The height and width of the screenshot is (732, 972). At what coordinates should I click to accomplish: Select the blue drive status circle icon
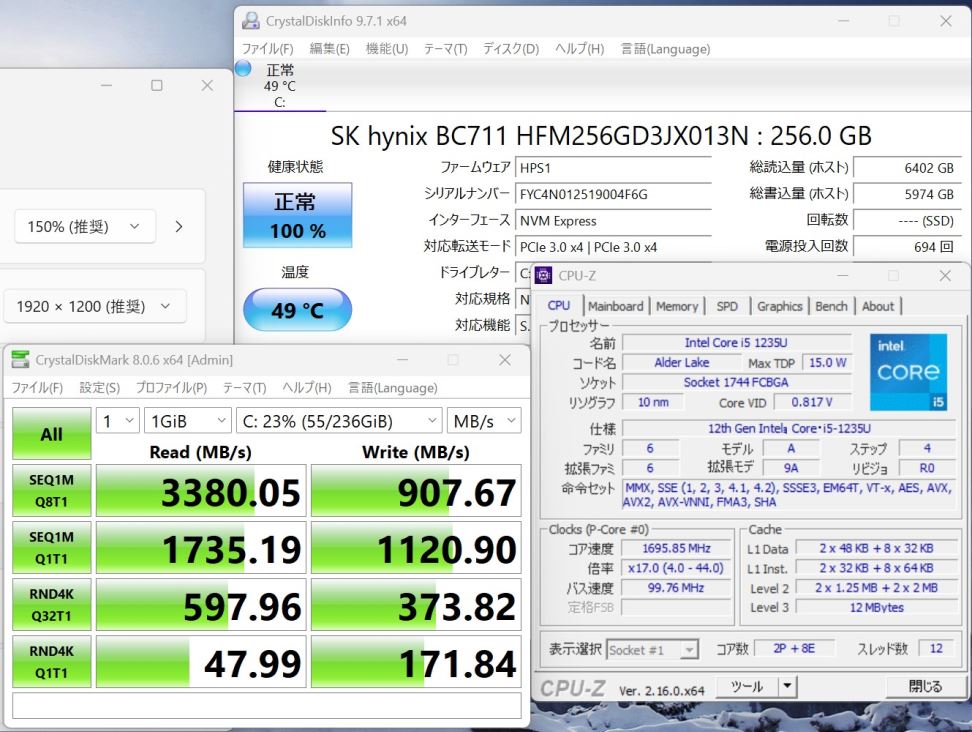click(x=243, y=69)
